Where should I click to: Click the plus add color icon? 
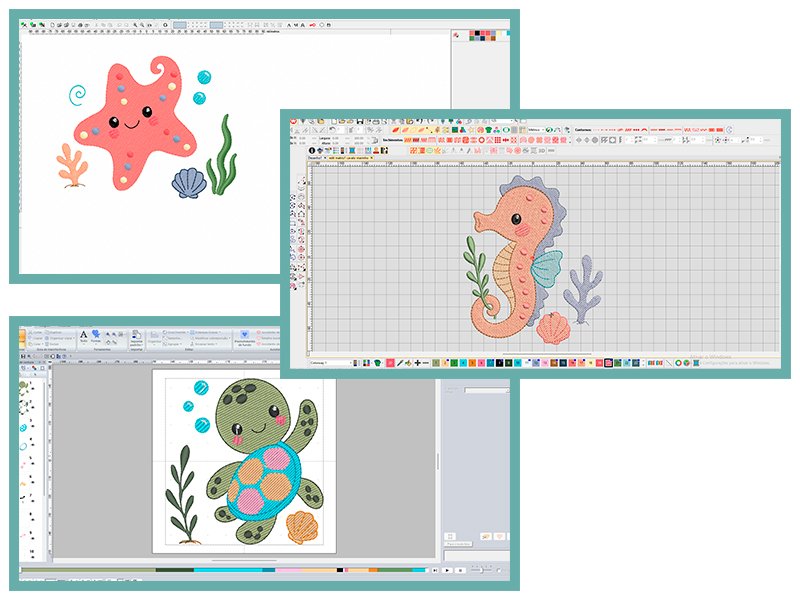pos(417,363)
